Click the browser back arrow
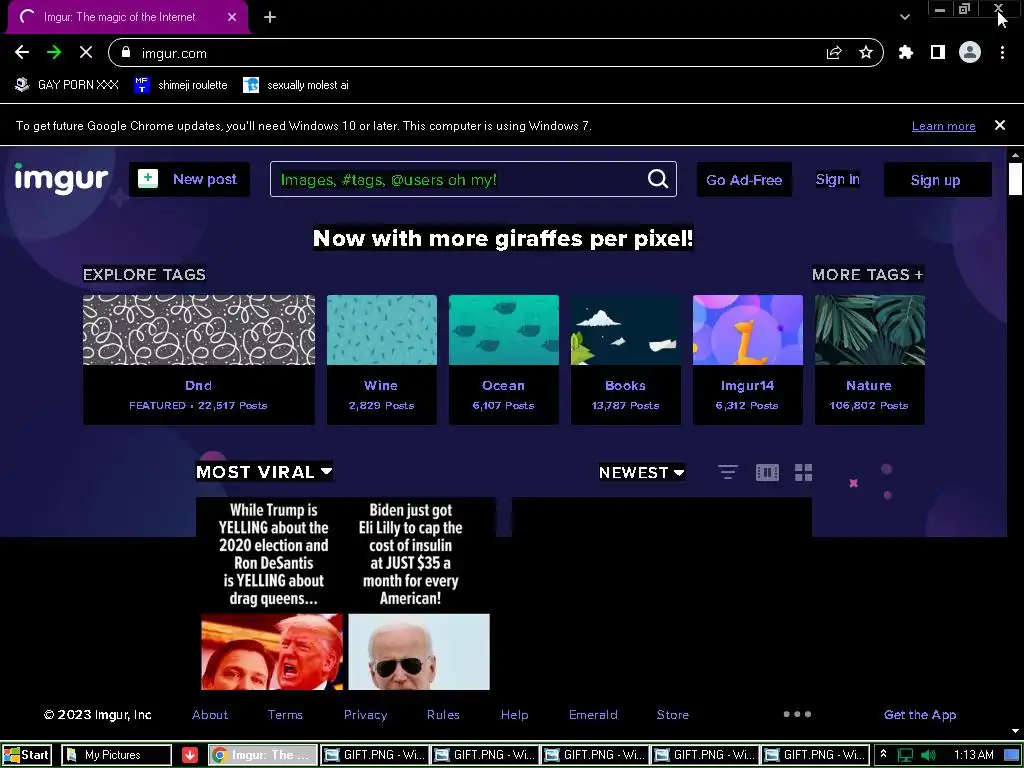This screenshot has height=768, width=1024. (22, 52)
